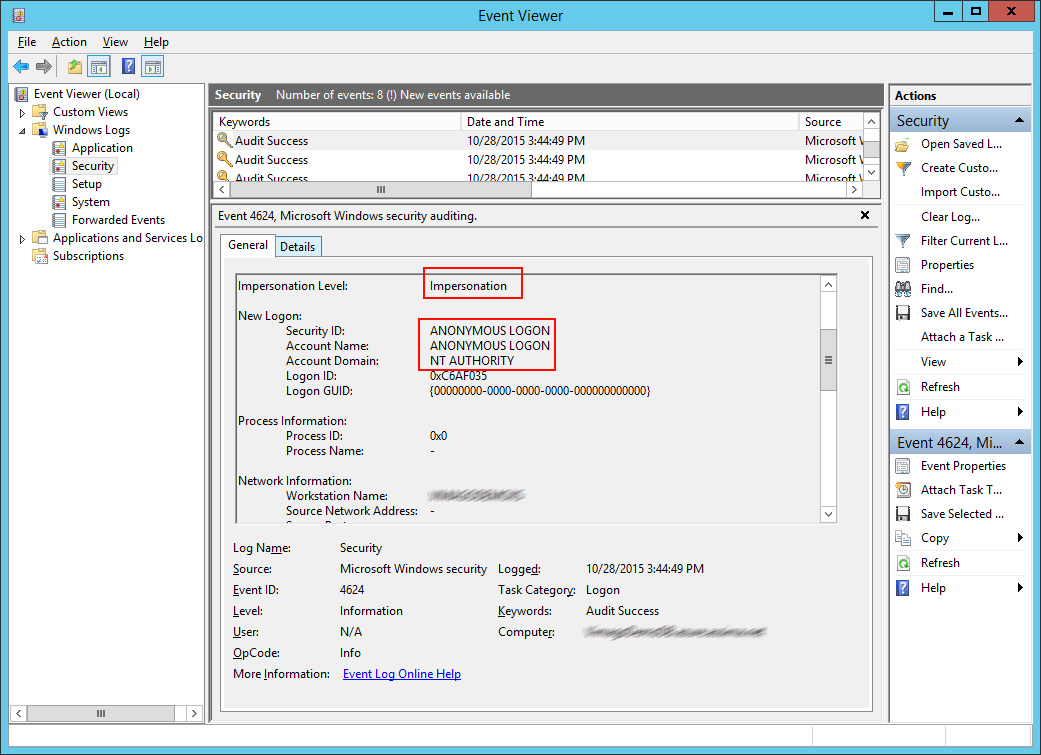The width and height of the screenshot is (1041, 755).
Task: Click Import Custom View action
Action: click(x=960, y=192)
